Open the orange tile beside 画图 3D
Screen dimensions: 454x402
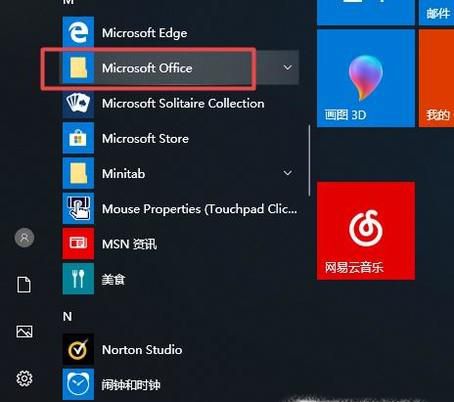pyautogui.click(x=436, y=78)
